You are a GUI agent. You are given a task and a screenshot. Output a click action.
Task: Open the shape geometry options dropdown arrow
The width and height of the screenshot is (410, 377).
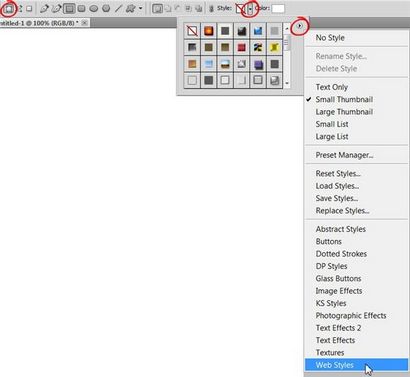point(140,9)
